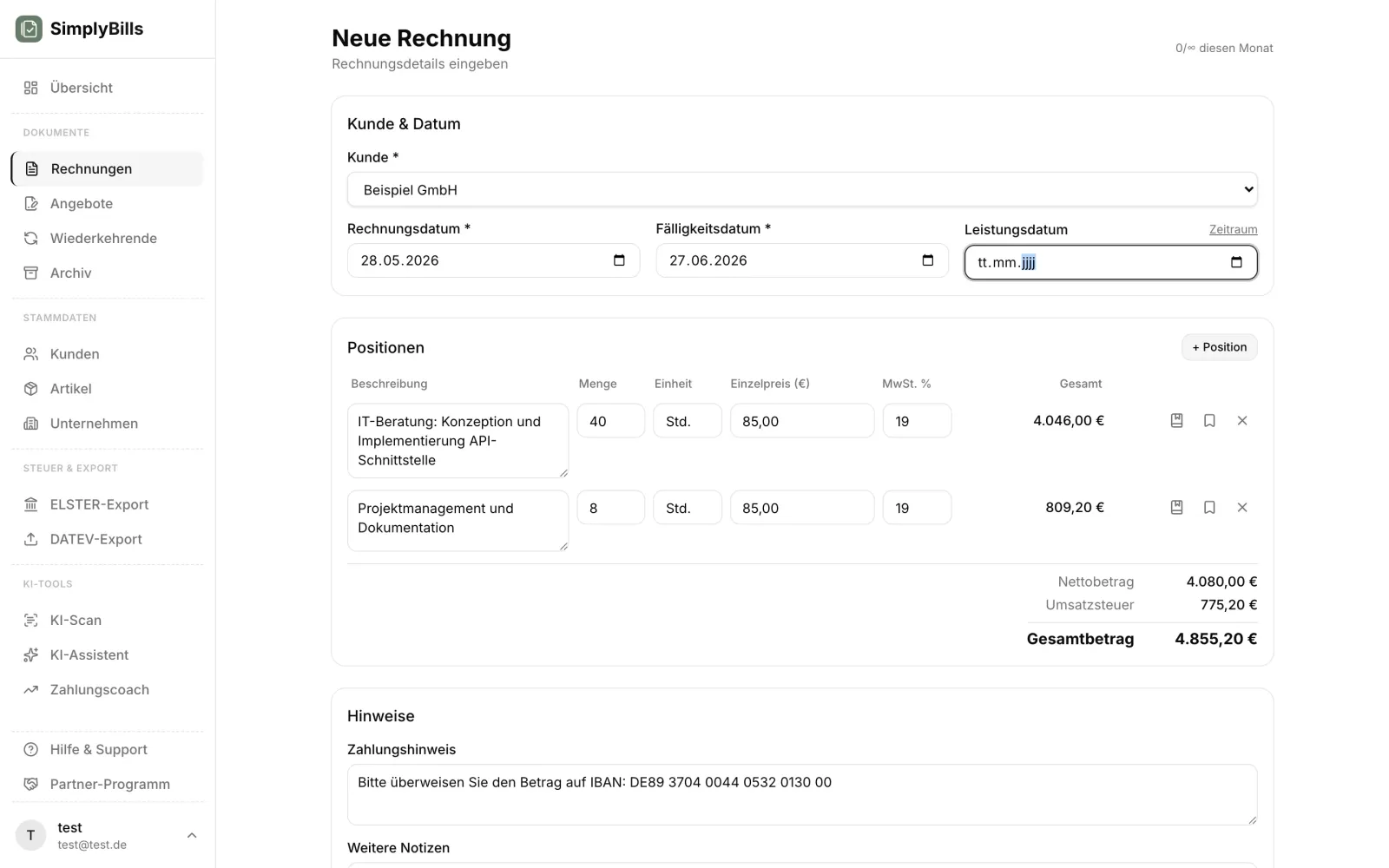Open Angebote in the sidebar
Image resolution: width=1389 pixels, height=868 pixels.
[108, 203]
